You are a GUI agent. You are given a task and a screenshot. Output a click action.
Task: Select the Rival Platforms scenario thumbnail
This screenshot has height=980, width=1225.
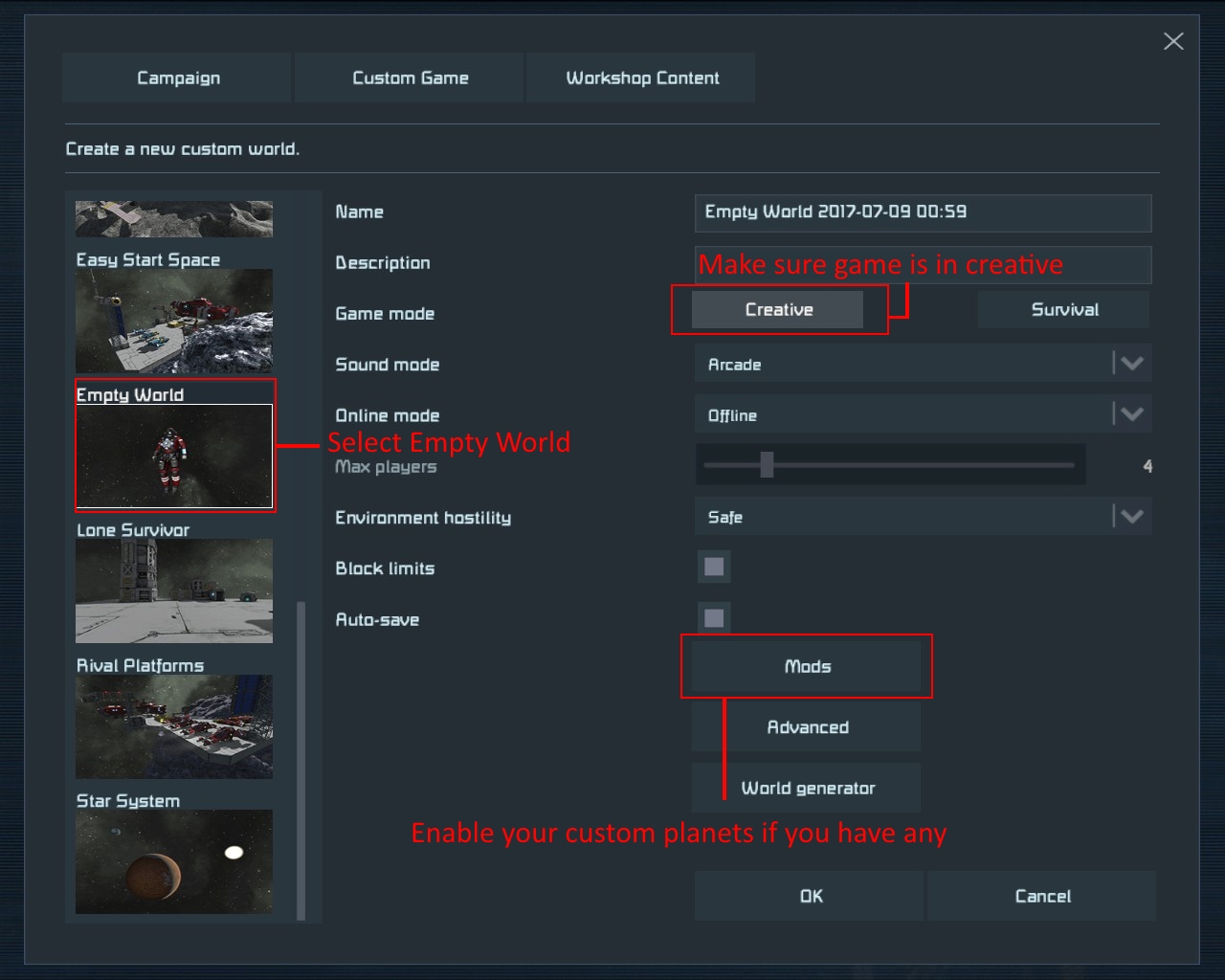click(174, 726)
